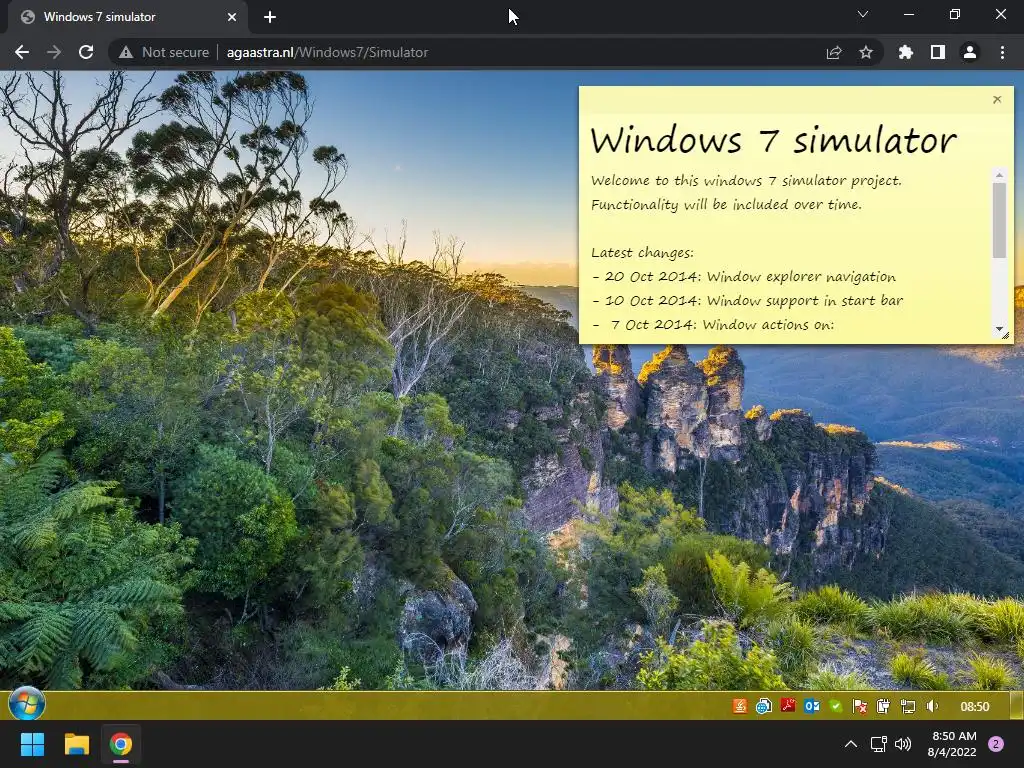Screen dimensions: 1024x768
Task: Click the green checkmark shield tray icon
Action: click(x=836, y=706)
